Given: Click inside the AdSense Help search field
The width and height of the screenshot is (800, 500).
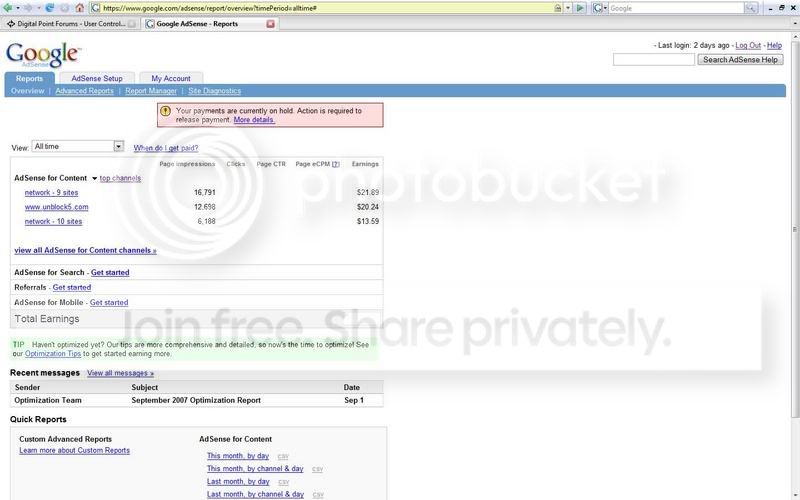Looking at the screenshot, I should coord(654,60).
